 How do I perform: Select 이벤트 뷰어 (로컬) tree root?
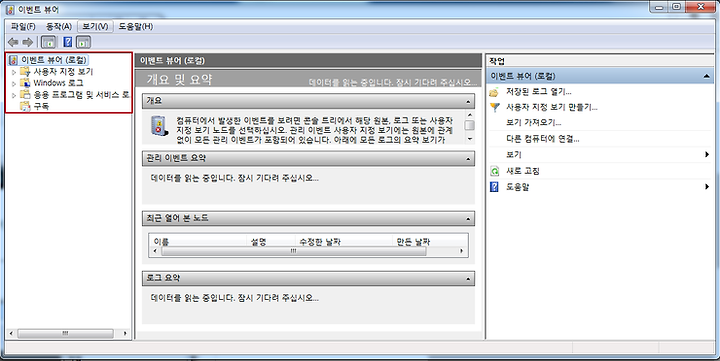coord(53,60)
